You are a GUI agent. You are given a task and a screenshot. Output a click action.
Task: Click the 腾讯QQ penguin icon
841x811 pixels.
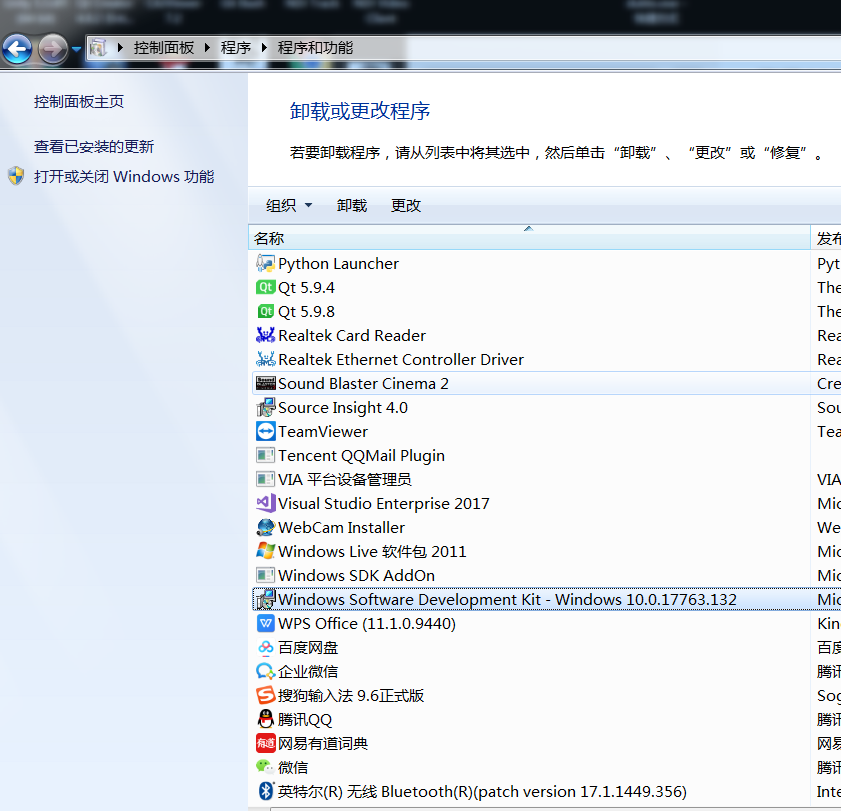[265, 719]
